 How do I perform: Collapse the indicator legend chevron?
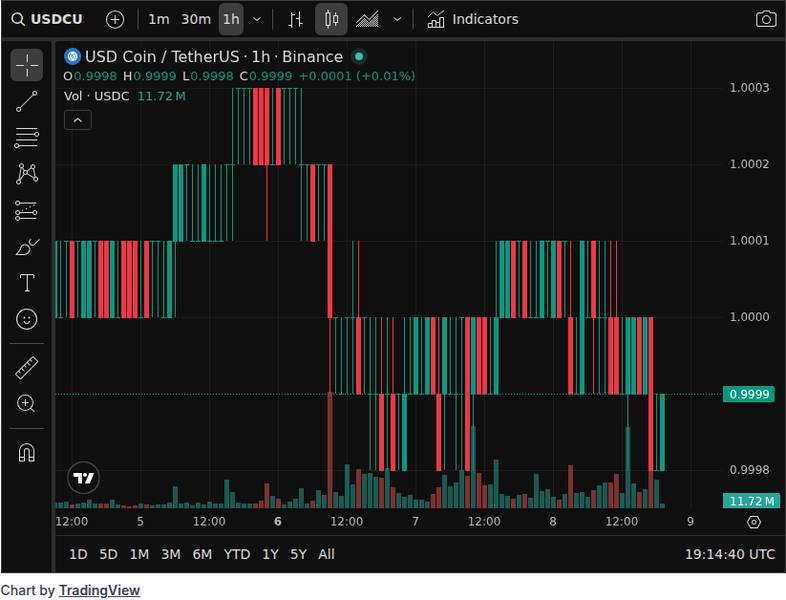tap(78, 120)
